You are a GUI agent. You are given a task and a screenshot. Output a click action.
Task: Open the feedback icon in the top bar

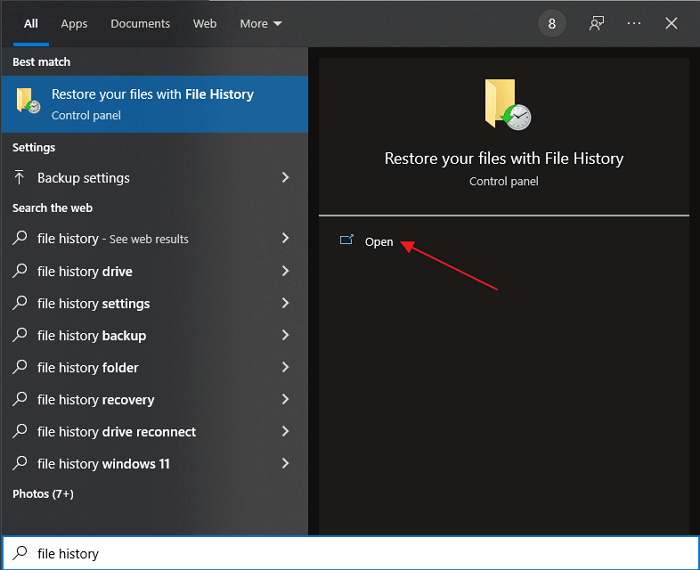tap(597, 23)
